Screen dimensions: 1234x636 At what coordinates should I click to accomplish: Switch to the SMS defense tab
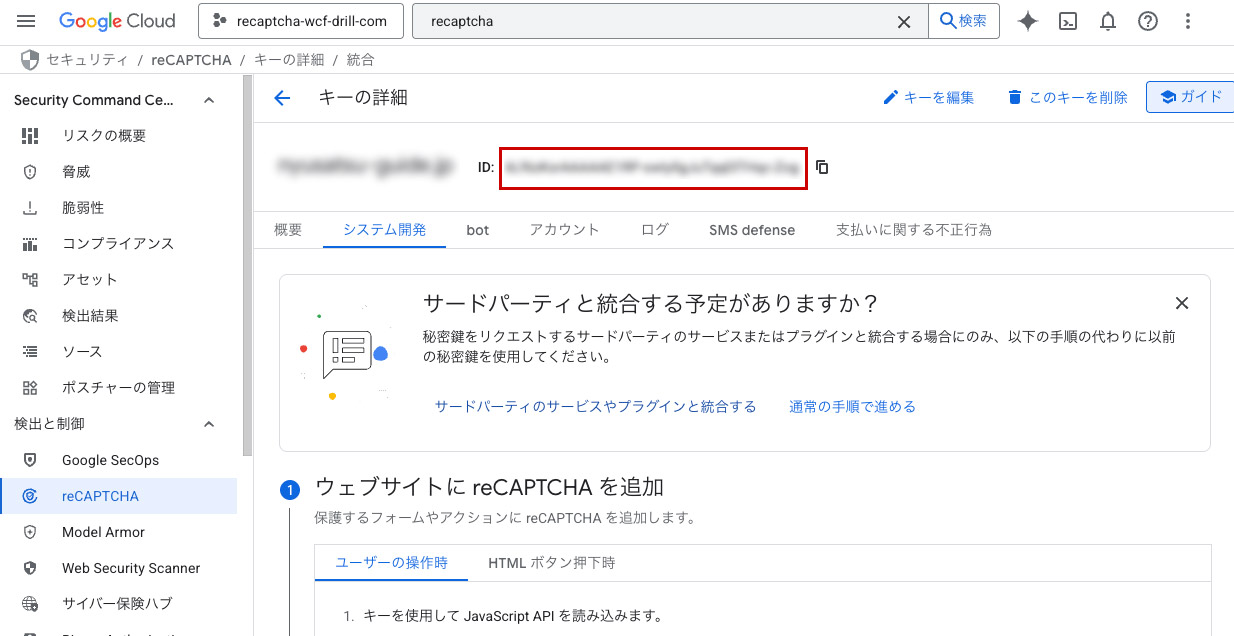tap(752, 230)
